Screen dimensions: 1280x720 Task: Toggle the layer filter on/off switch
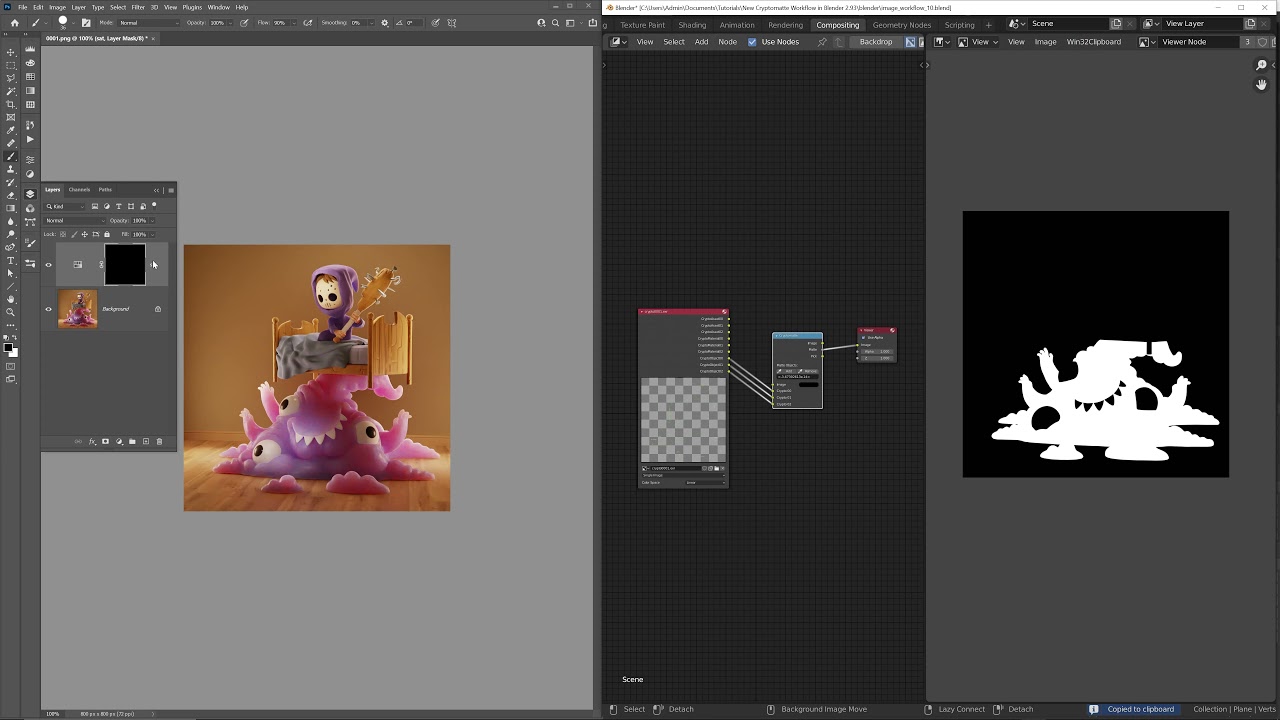tap(154, 205)
